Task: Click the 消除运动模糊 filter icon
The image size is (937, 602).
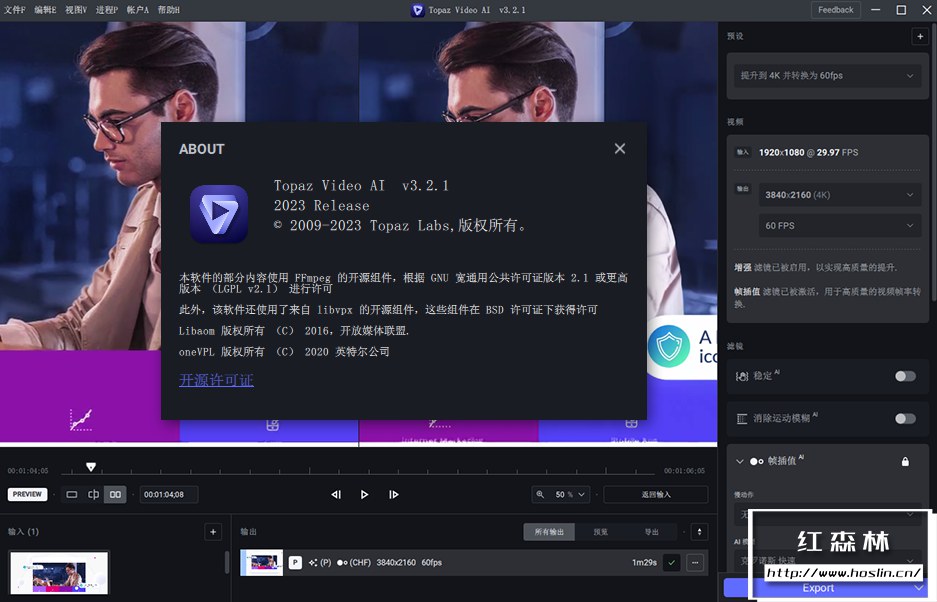Action: coord(742,418)
